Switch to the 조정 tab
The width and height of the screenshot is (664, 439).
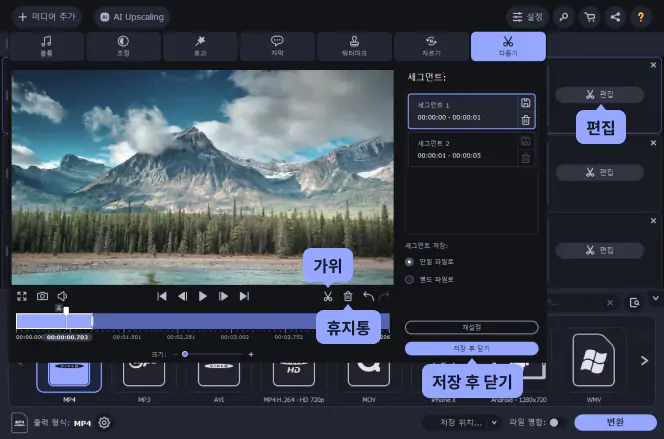[x=123, y=46]
